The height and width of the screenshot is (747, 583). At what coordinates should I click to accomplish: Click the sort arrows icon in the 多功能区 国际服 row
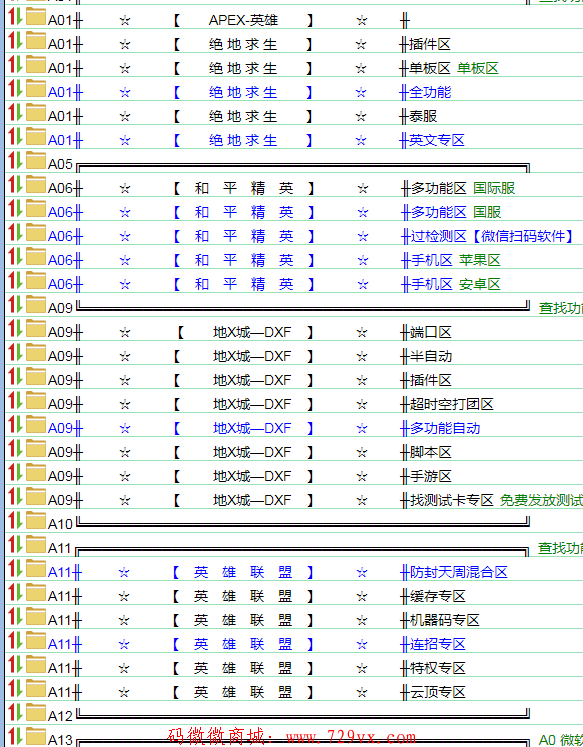coord(15,184)
